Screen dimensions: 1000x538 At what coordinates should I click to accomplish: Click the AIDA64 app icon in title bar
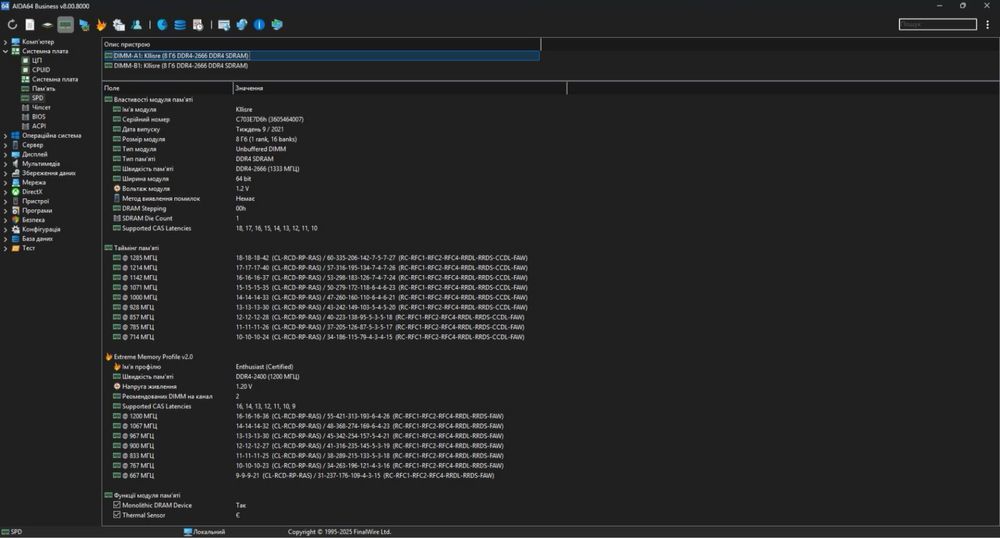pyautogui.click(x=5, y=6)
